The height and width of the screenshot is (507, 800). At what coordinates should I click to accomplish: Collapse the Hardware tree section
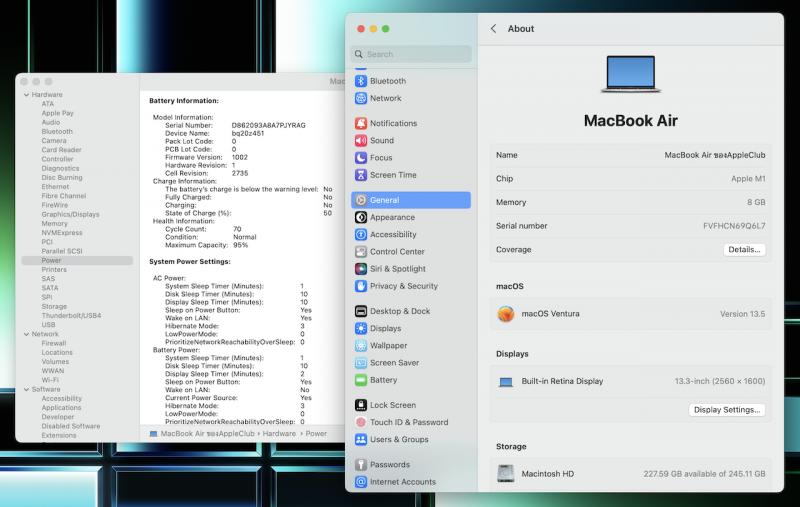tap(25, 95)
